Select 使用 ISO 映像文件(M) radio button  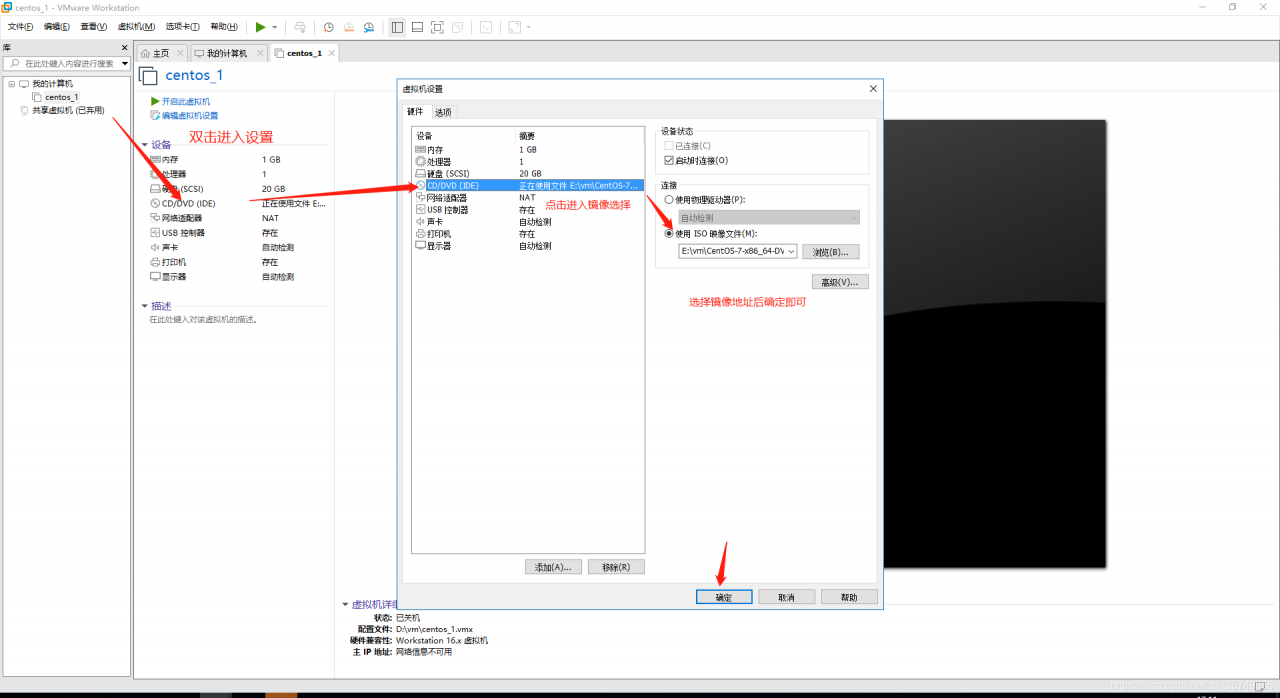point(670,234)
